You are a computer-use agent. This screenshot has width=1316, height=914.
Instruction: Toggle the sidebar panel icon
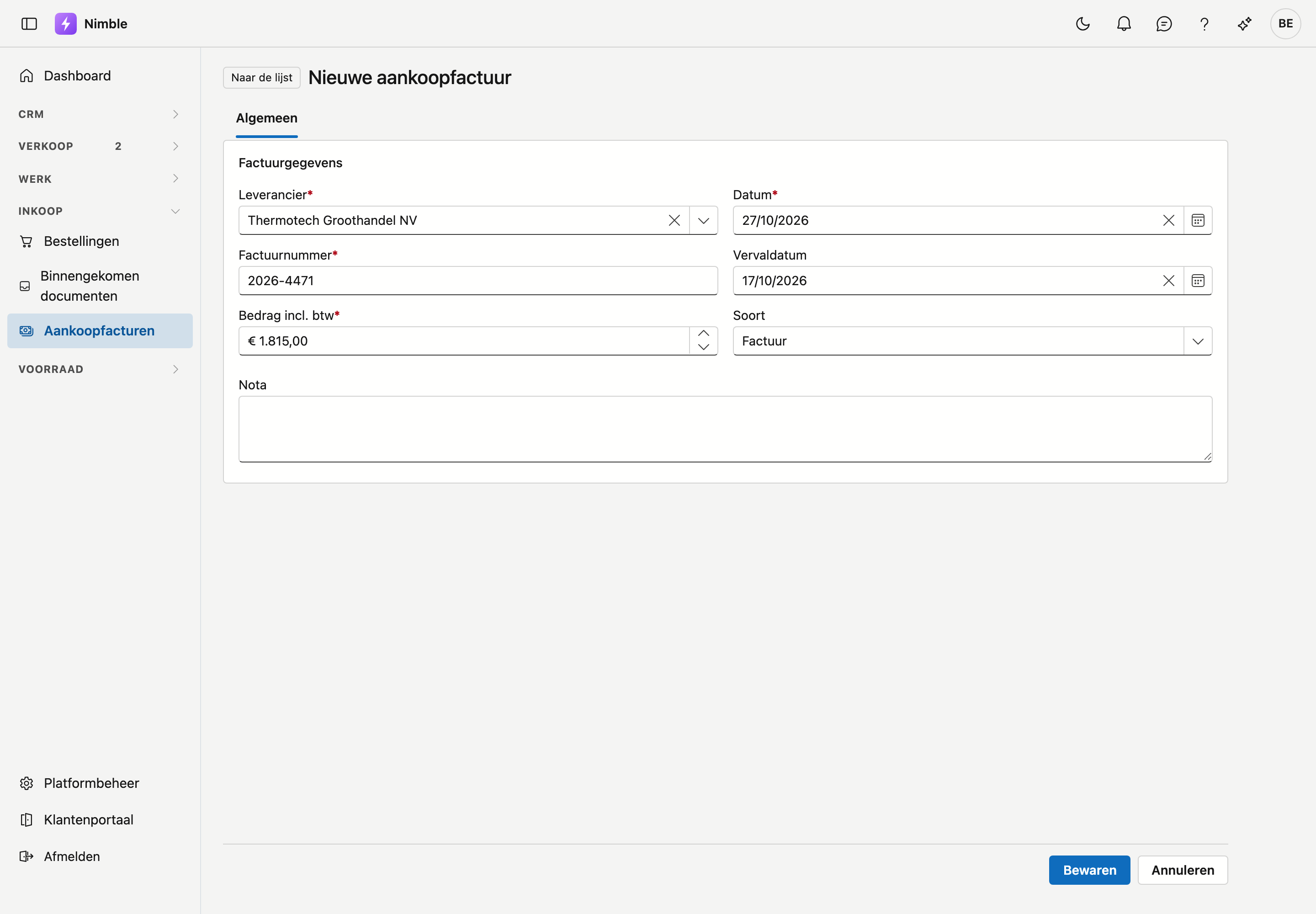click(29, 23)
